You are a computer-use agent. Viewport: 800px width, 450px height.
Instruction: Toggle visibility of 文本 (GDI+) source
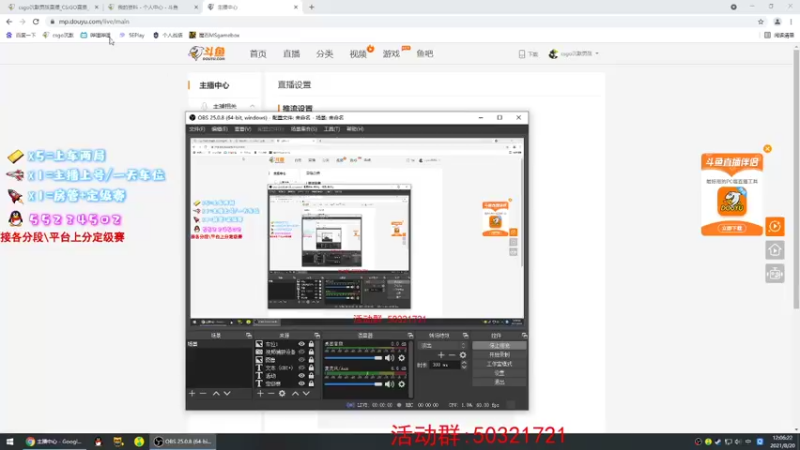point(302,368)
